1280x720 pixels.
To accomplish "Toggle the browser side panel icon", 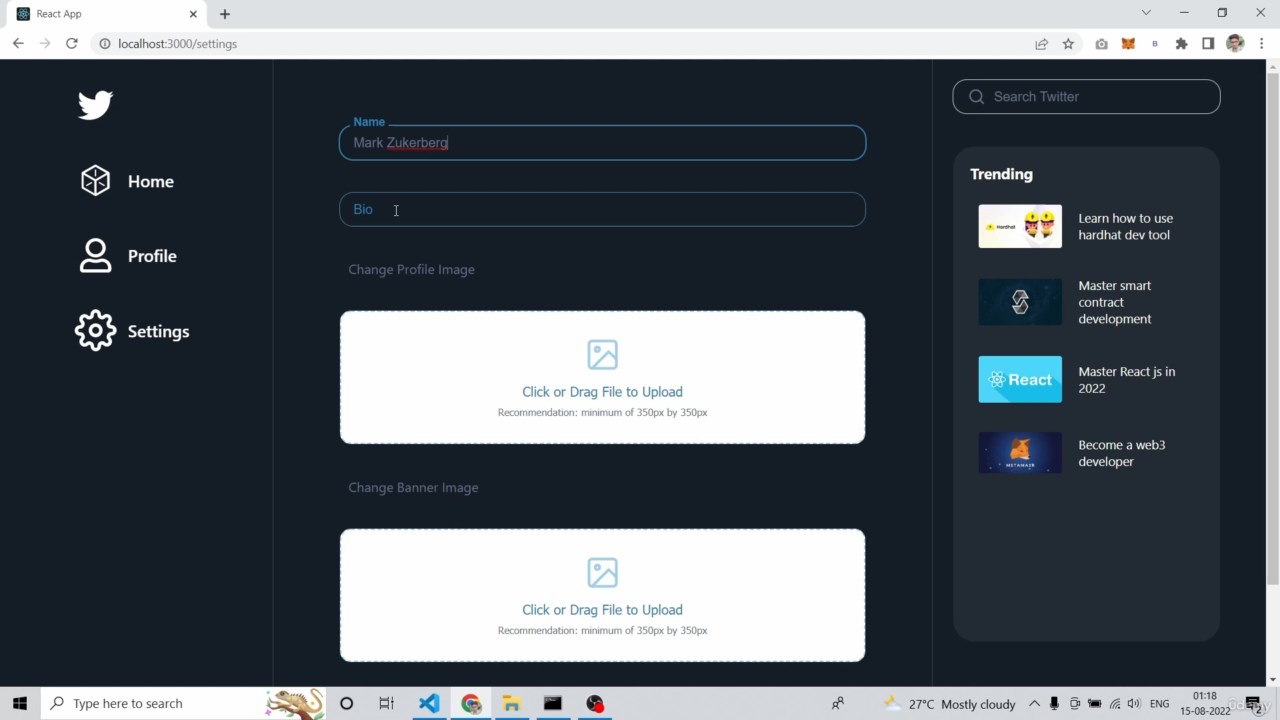I will [x=1208, y=44].
